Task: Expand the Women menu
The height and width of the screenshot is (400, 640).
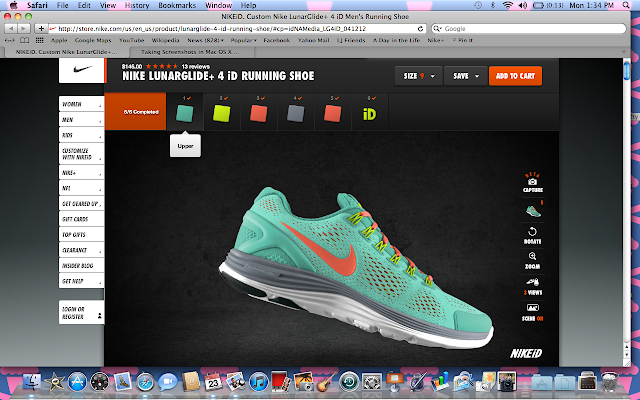Action: (81, 104)
